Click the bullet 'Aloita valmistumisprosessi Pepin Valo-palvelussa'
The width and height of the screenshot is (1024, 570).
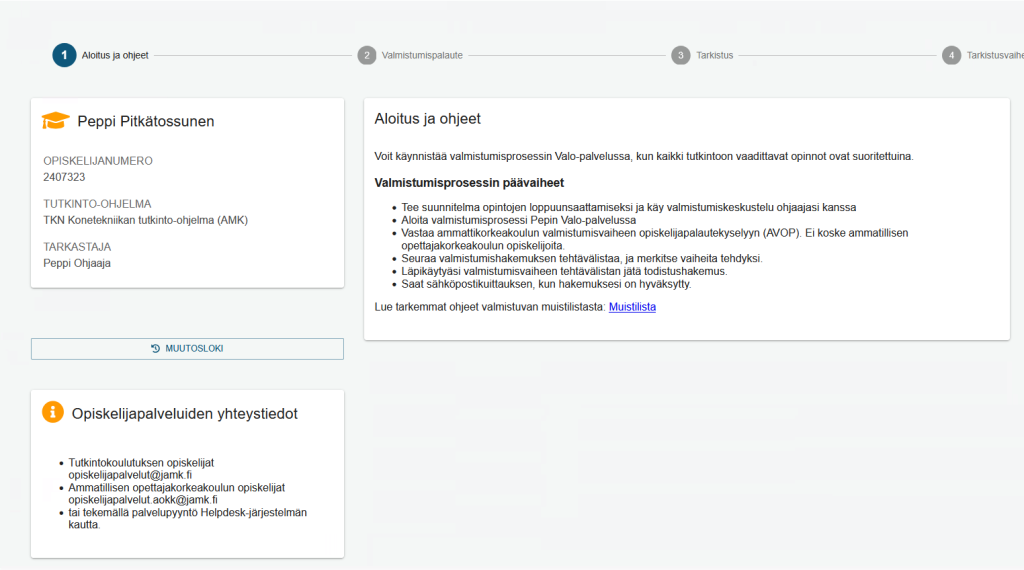(519, 220)
